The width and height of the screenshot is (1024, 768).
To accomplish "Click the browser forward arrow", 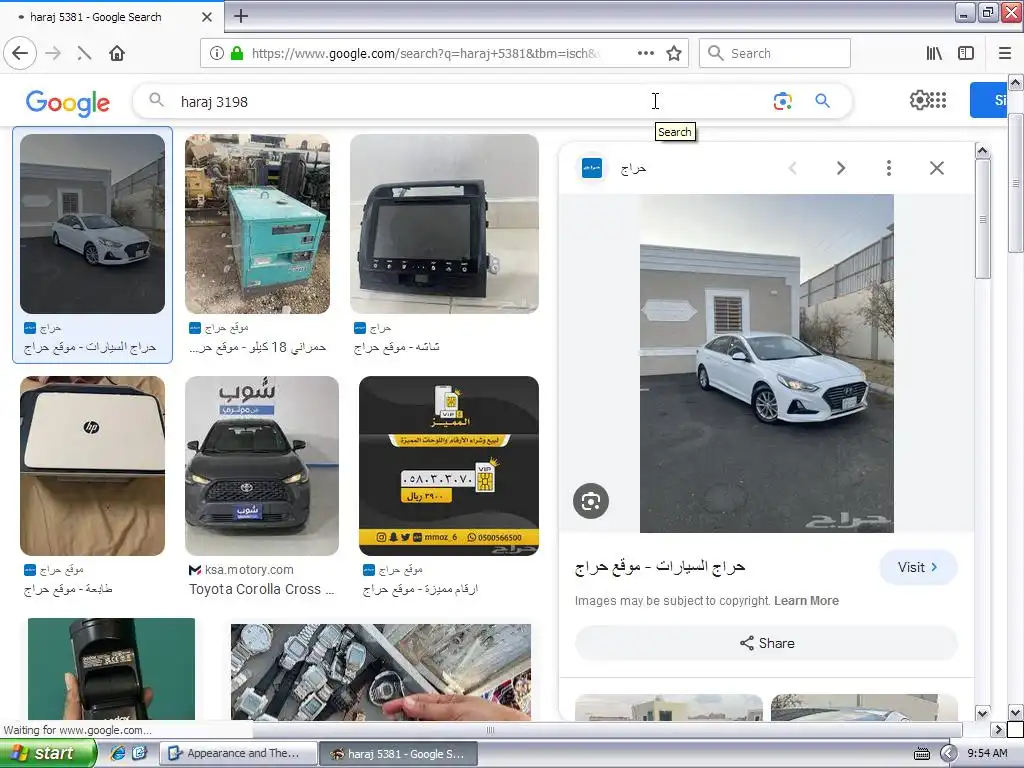I will coord(53,54).
